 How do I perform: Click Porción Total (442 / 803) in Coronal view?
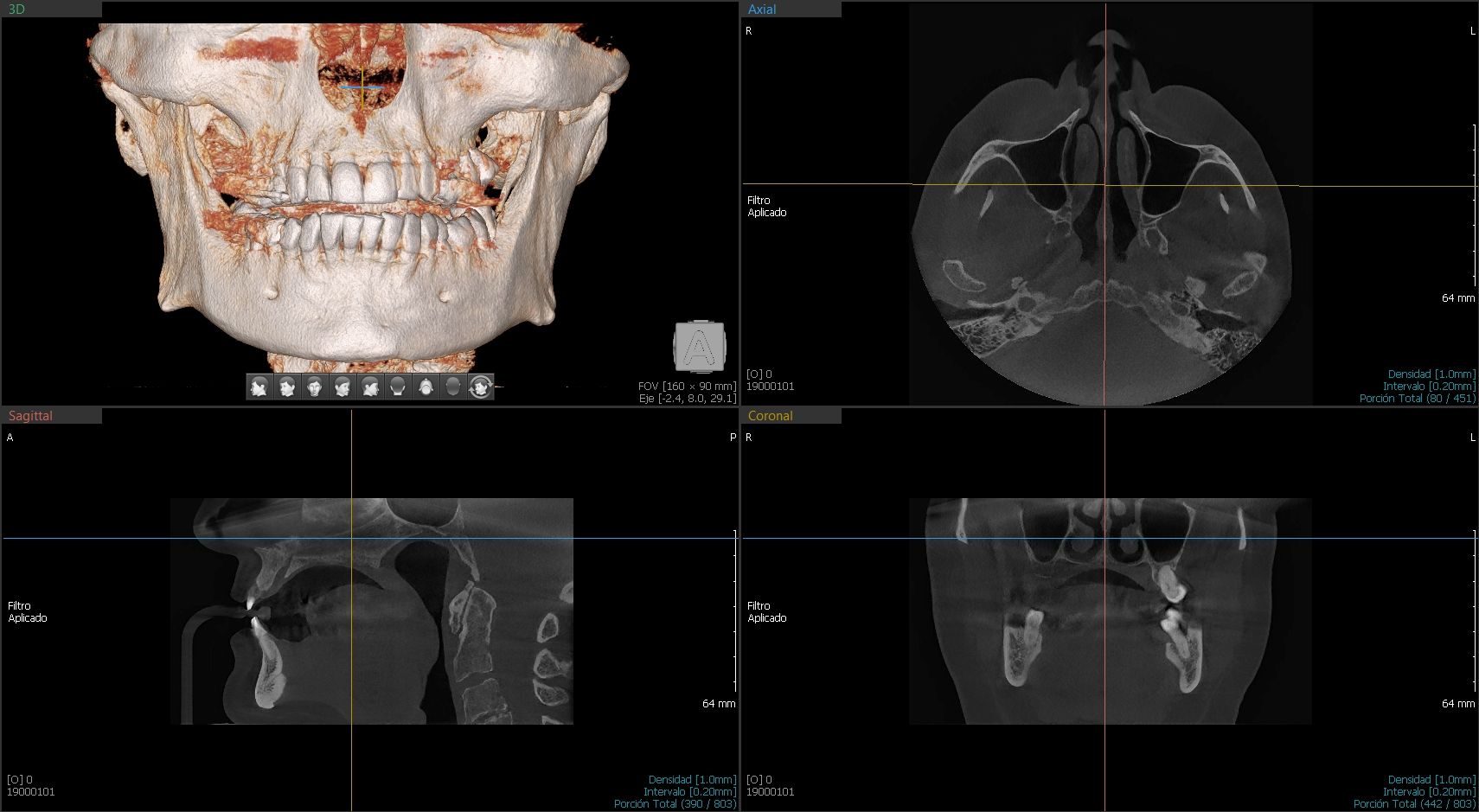tap(1414, 804)
